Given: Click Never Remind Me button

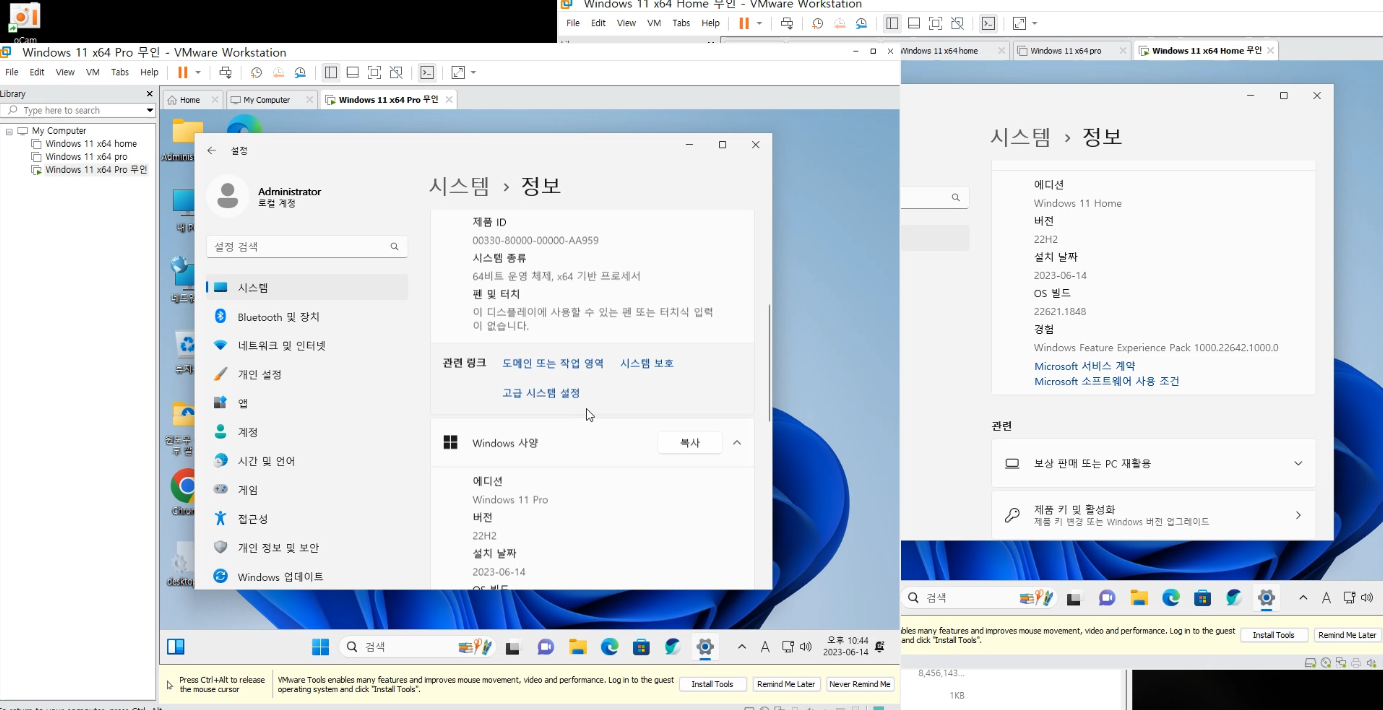Looking at the screenshot, I should 860,684.
